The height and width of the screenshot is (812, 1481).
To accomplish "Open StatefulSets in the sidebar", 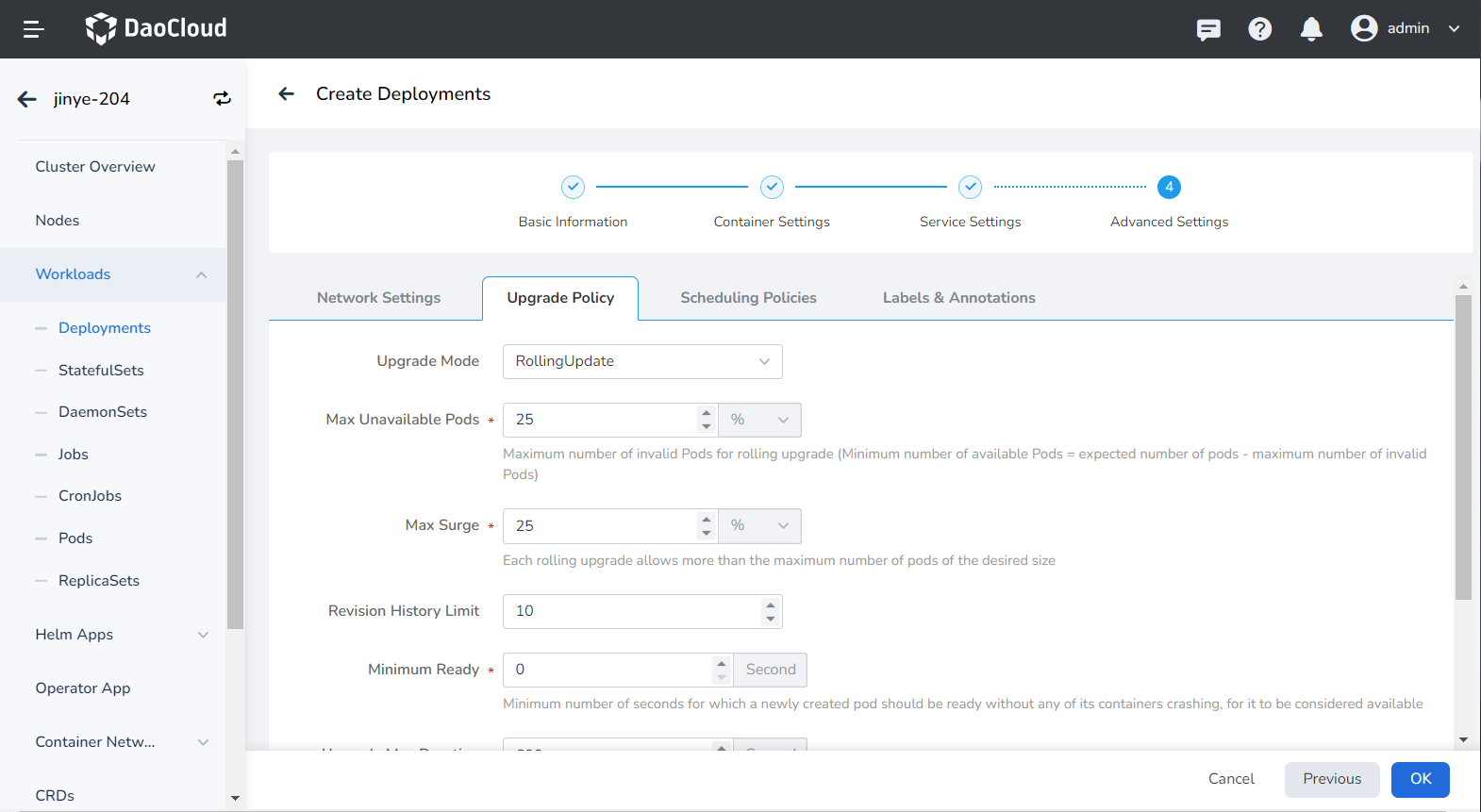I will point(101,371).
